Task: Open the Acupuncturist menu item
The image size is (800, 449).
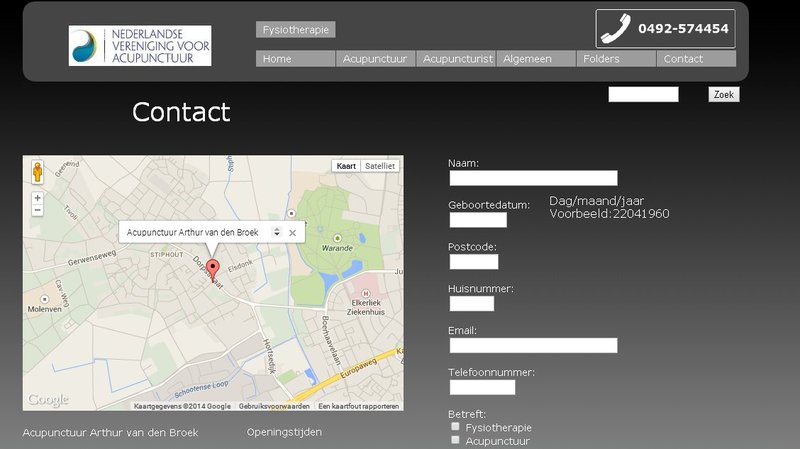Action: 456,59
